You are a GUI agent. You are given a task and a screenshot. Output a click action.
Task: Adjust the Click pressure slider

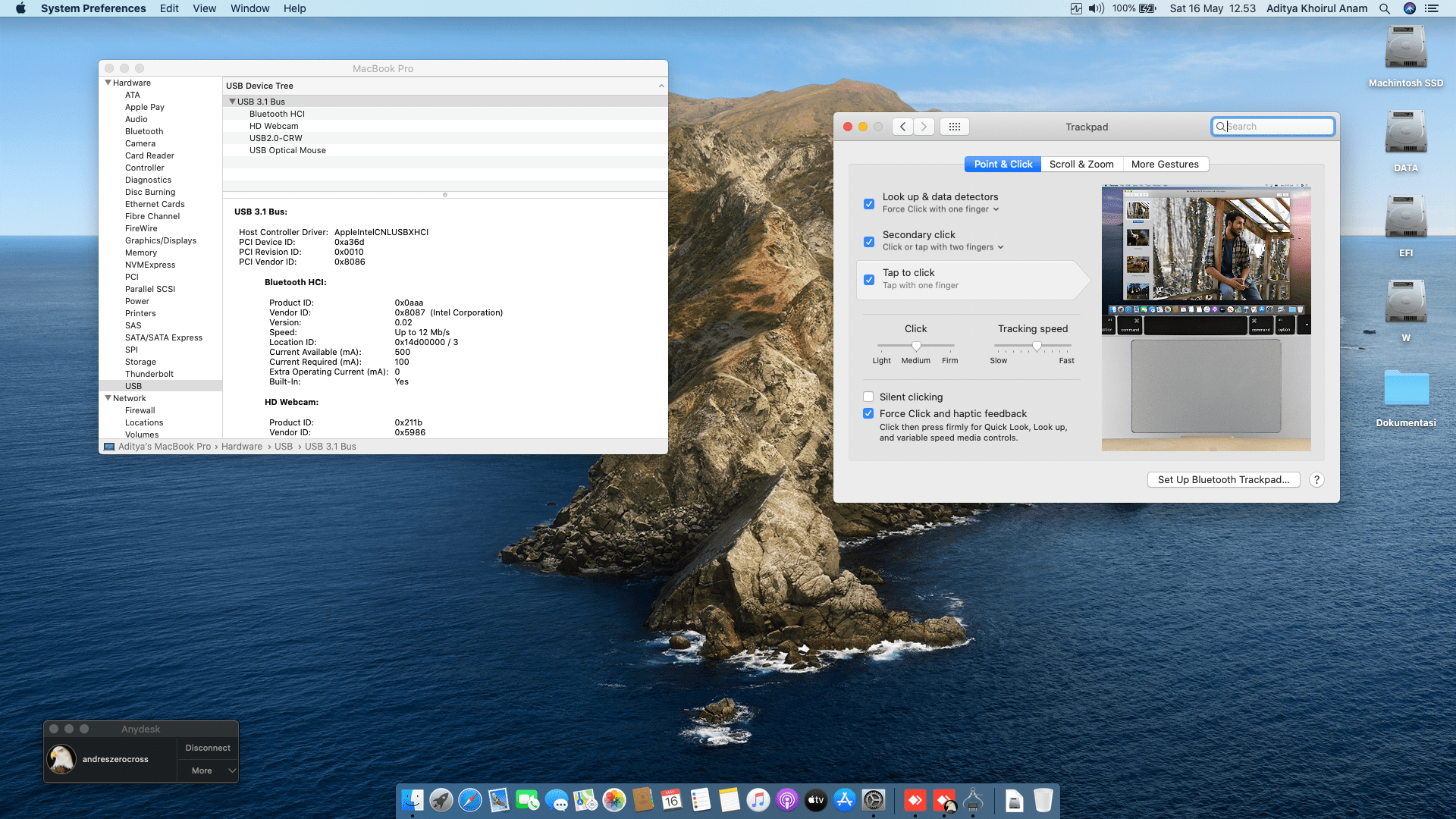(x=916, y=346)
